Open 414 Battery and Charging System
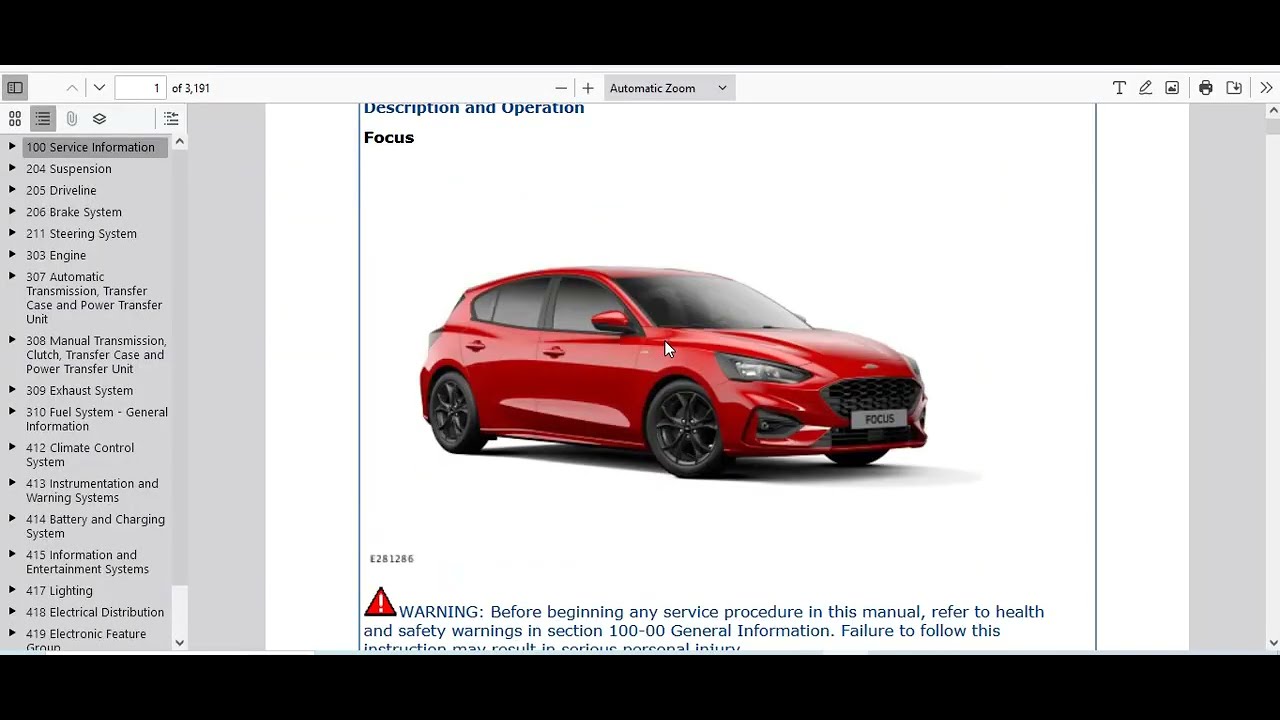 95,526
